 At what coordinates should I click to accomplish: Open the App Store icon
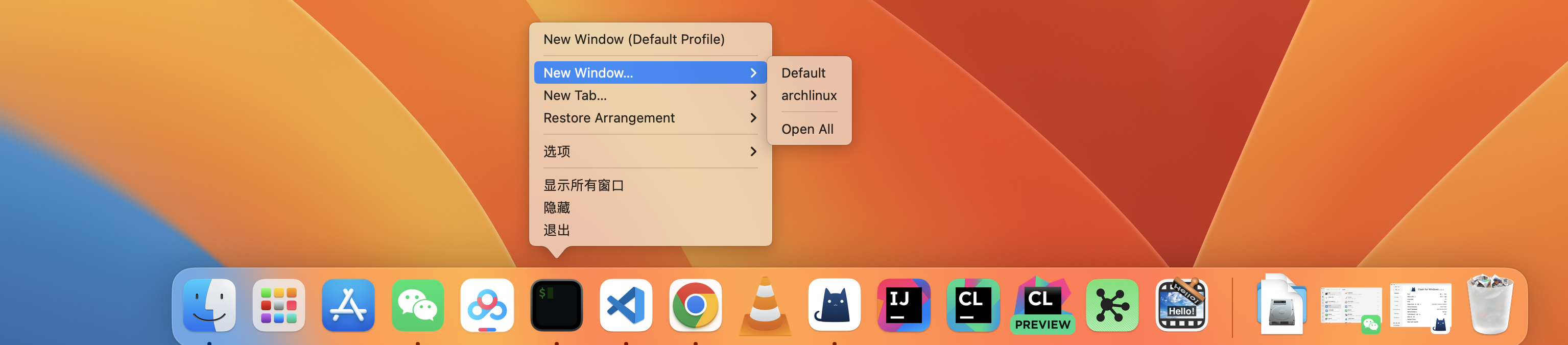click(348, 306)
